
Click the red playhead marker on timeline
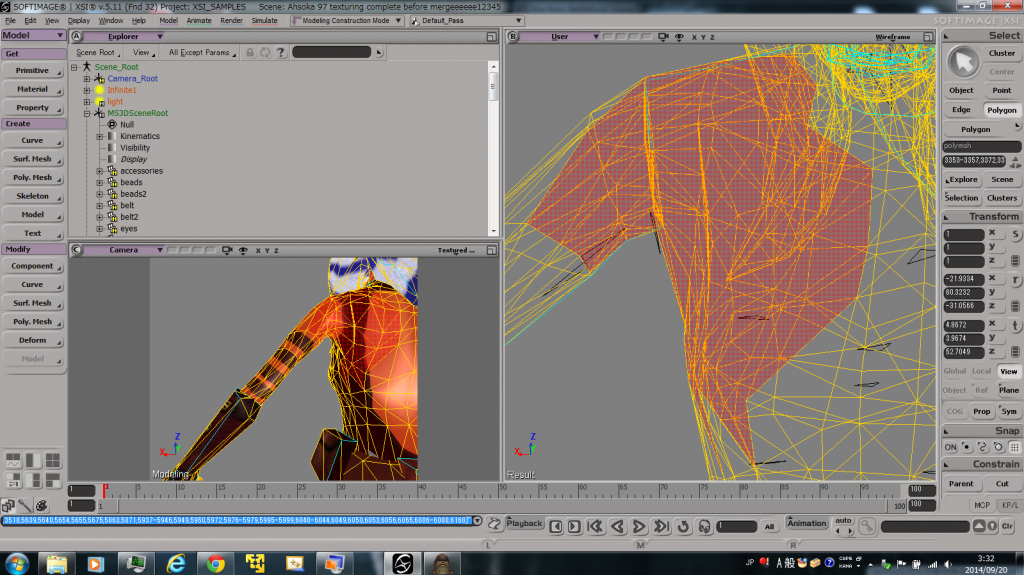[104, 491]
